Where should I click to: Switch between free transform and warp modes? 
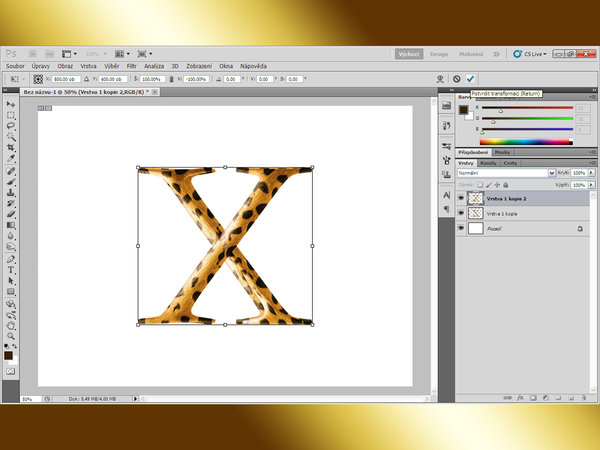point(441,78)
